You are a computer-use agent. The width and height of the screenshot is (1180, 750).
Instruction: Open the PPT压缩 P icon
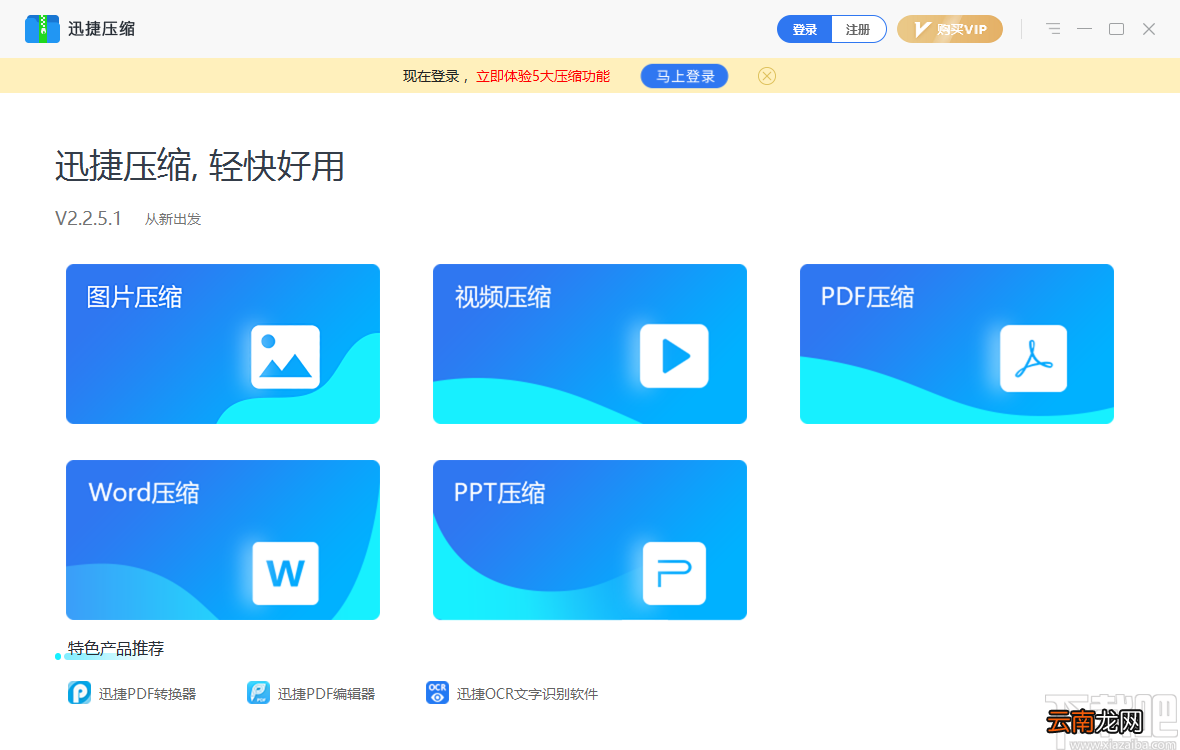pyautogui.click(x=674, y=573)
